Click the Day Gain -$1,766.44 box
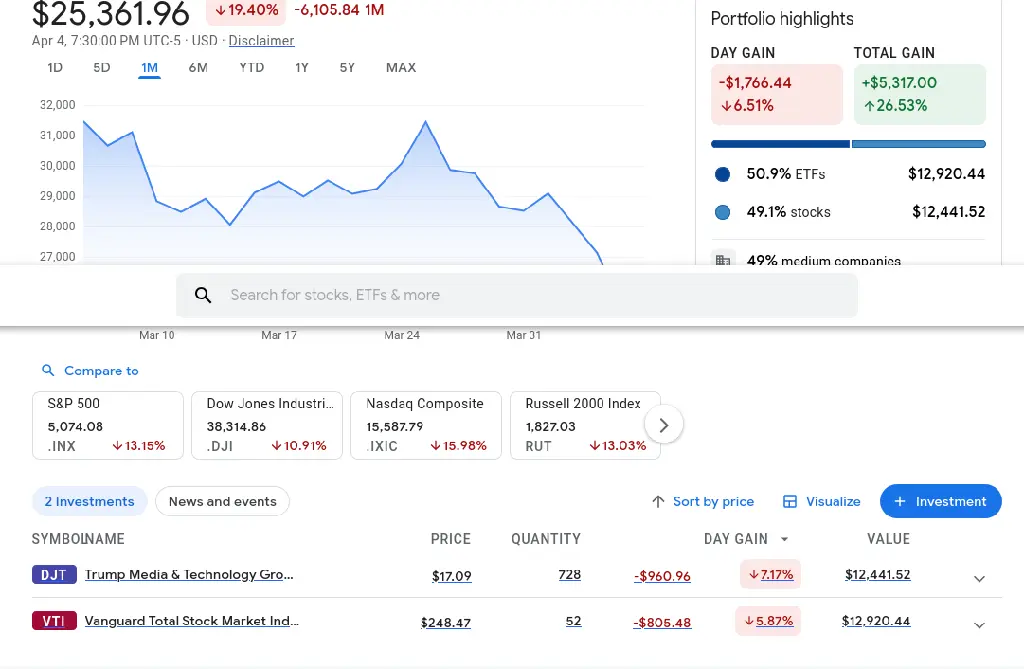 (x=777, y=94)
